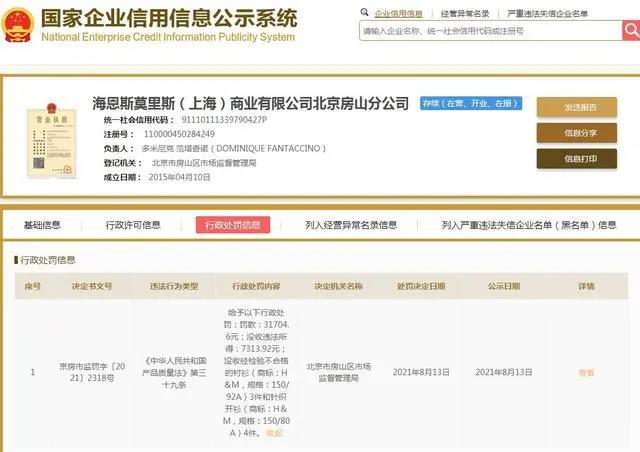The image size is (640, 452).
Task: Click the 行政处罚信息 section heading
Action: [x=48, y=260]
